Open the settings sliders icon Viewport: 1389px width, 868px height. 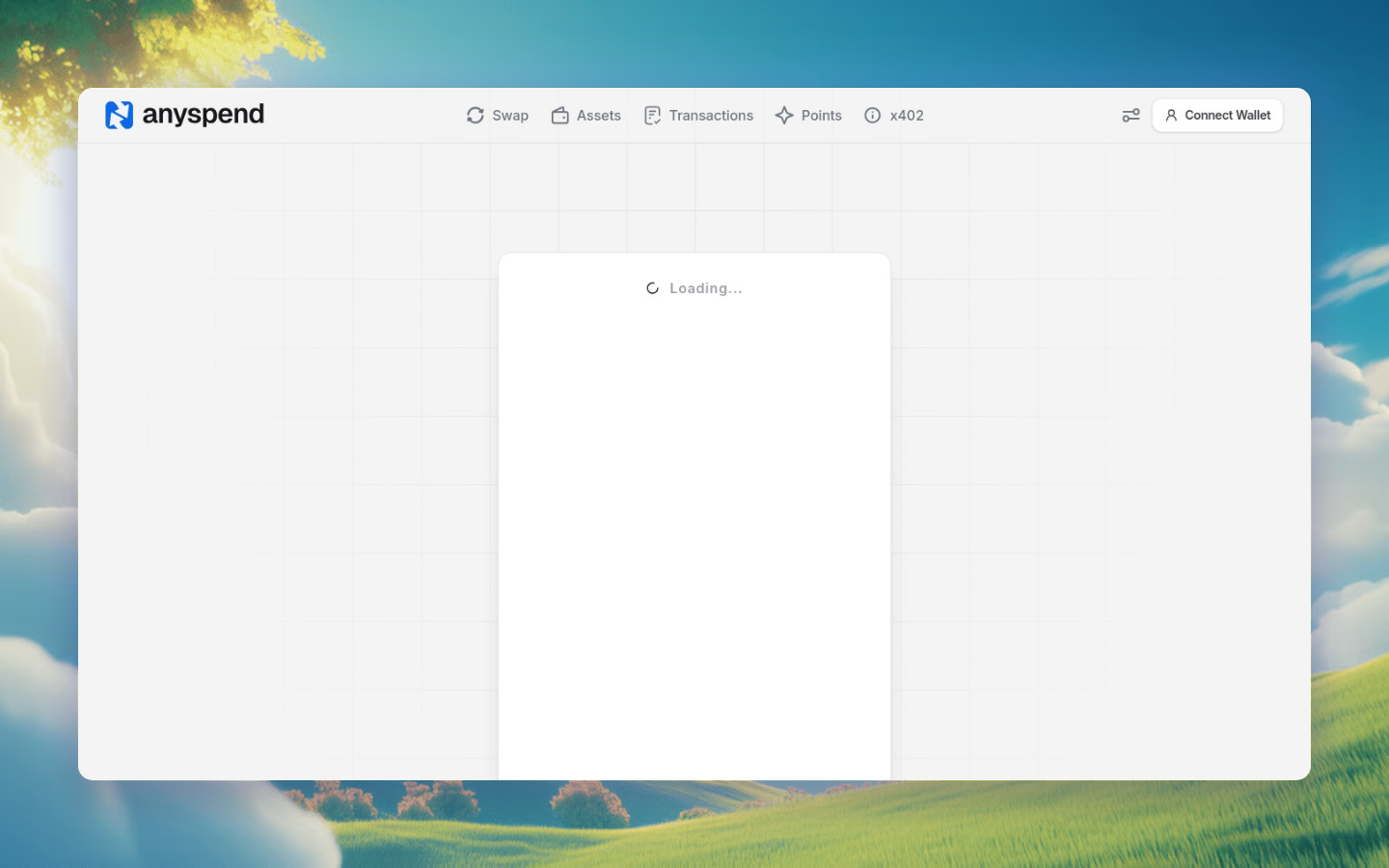[1131, 116]
